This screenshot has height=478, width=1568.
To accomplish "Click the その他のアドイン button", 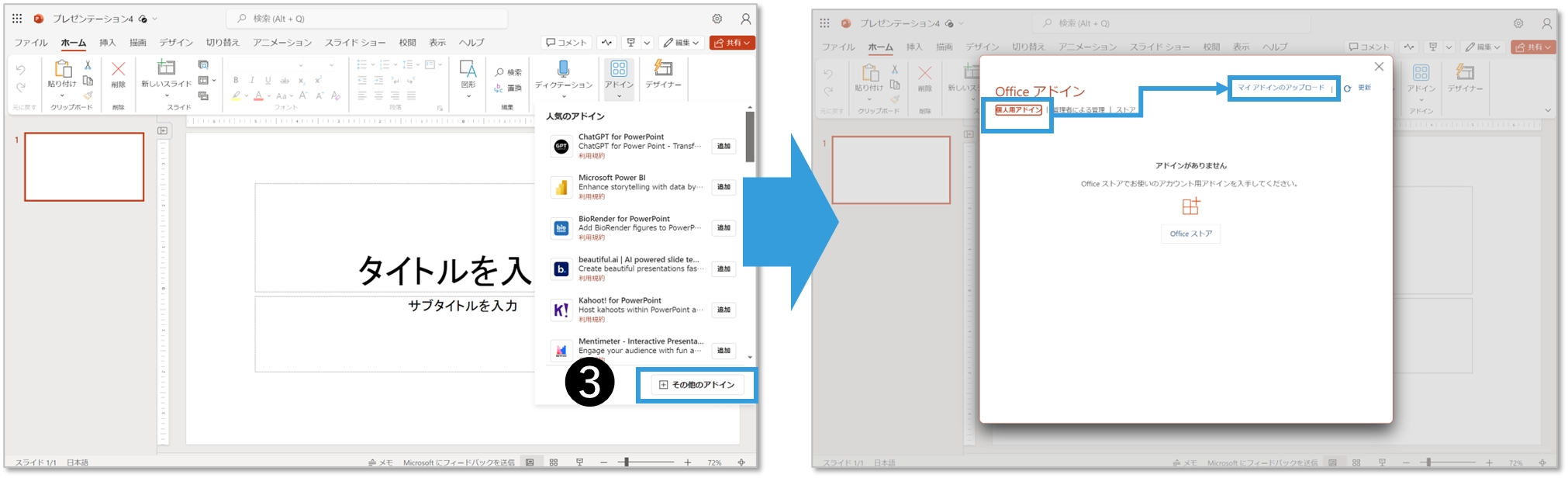I will [696, 385].
